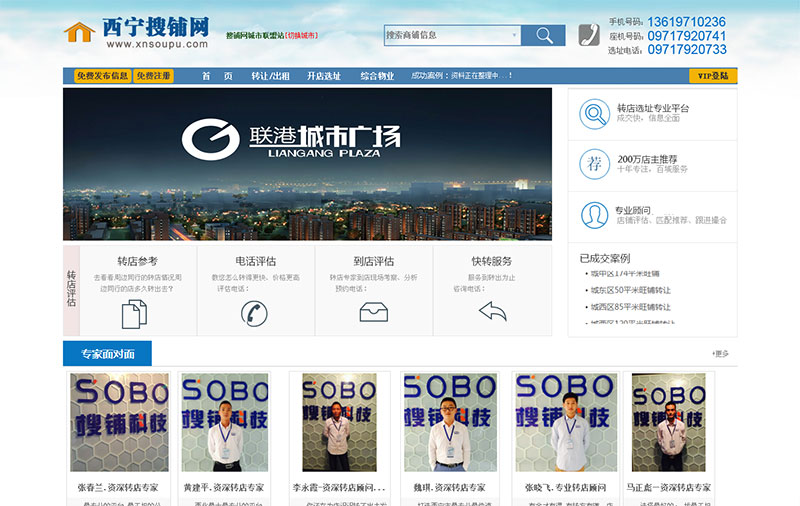This screenshot has height=506, width=800.
Task: Select the 专家面对面 tab
Action: [107, 353]
